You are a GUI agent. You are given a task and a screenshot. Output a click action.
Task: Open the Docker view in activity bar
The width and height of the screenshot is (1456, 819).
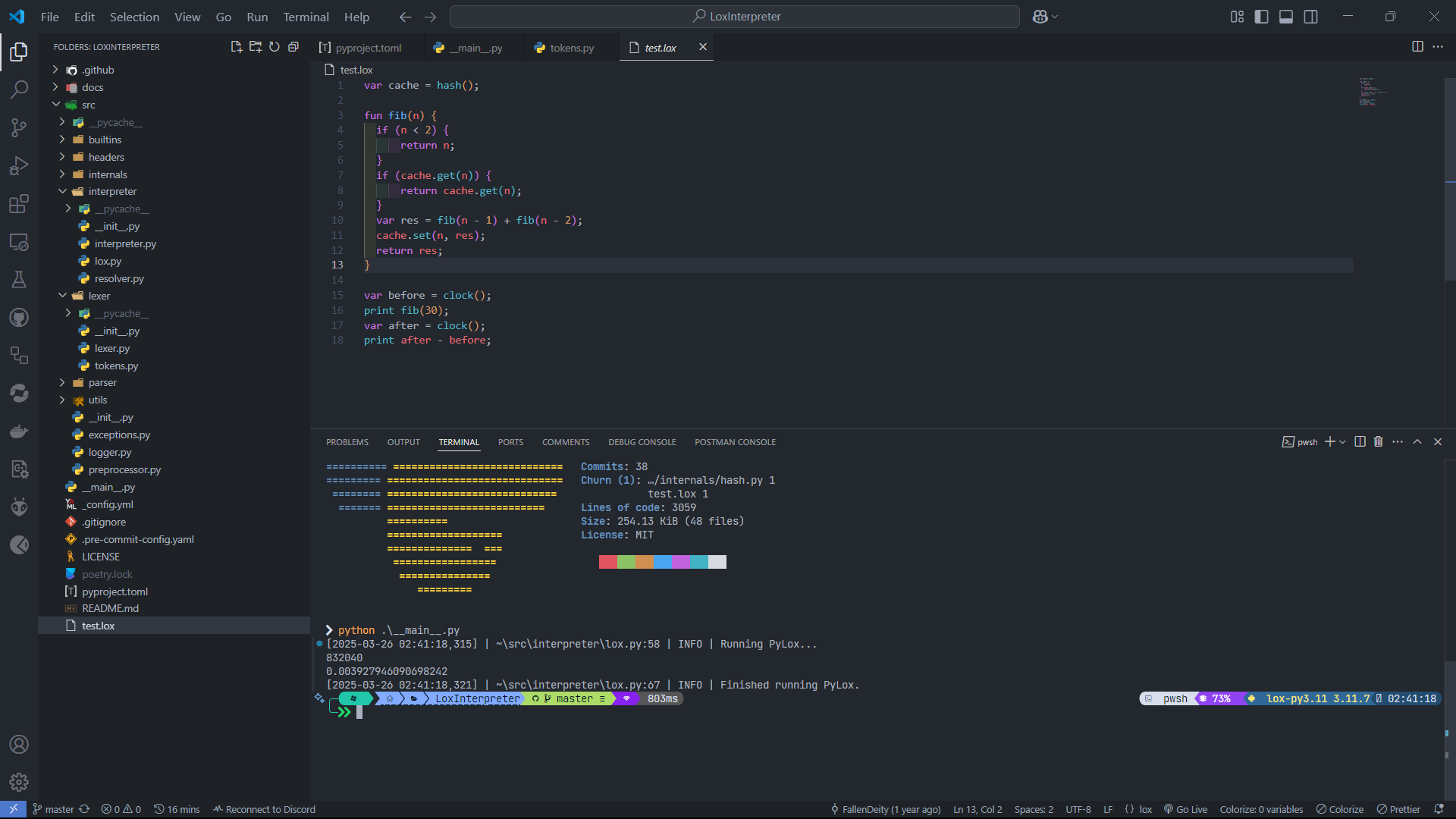tap(19, 431)
